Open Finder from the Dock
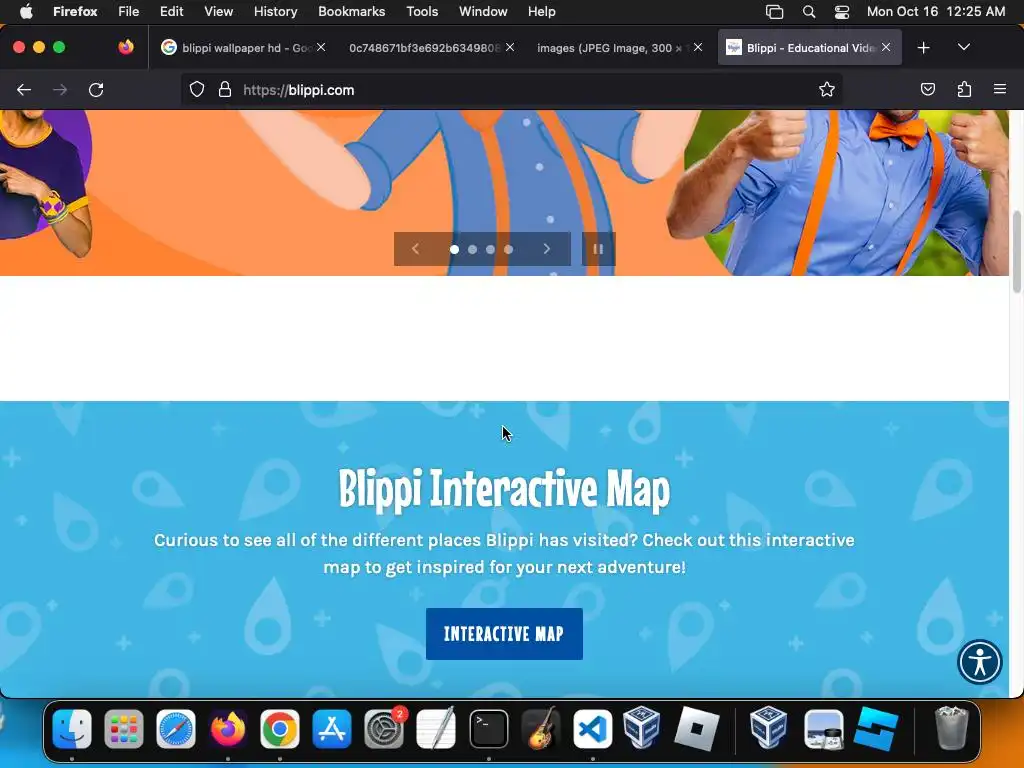The height and width of the screenshot is (768, 1024). [x=72, y=729]
